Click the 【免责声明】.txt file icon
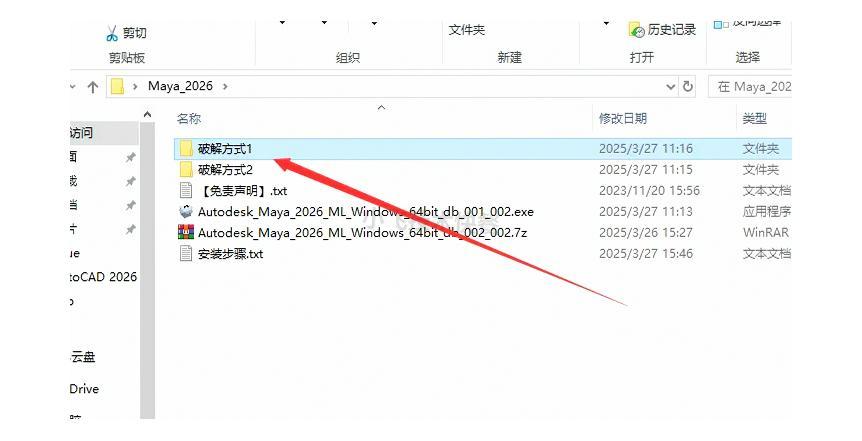The width and height of the screenshot is (862, 441). click(186, 190)
